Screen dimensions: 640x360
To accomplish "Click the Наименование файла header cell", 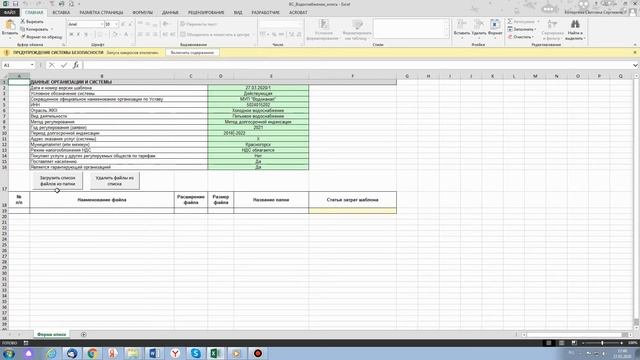I will [102, 200].
